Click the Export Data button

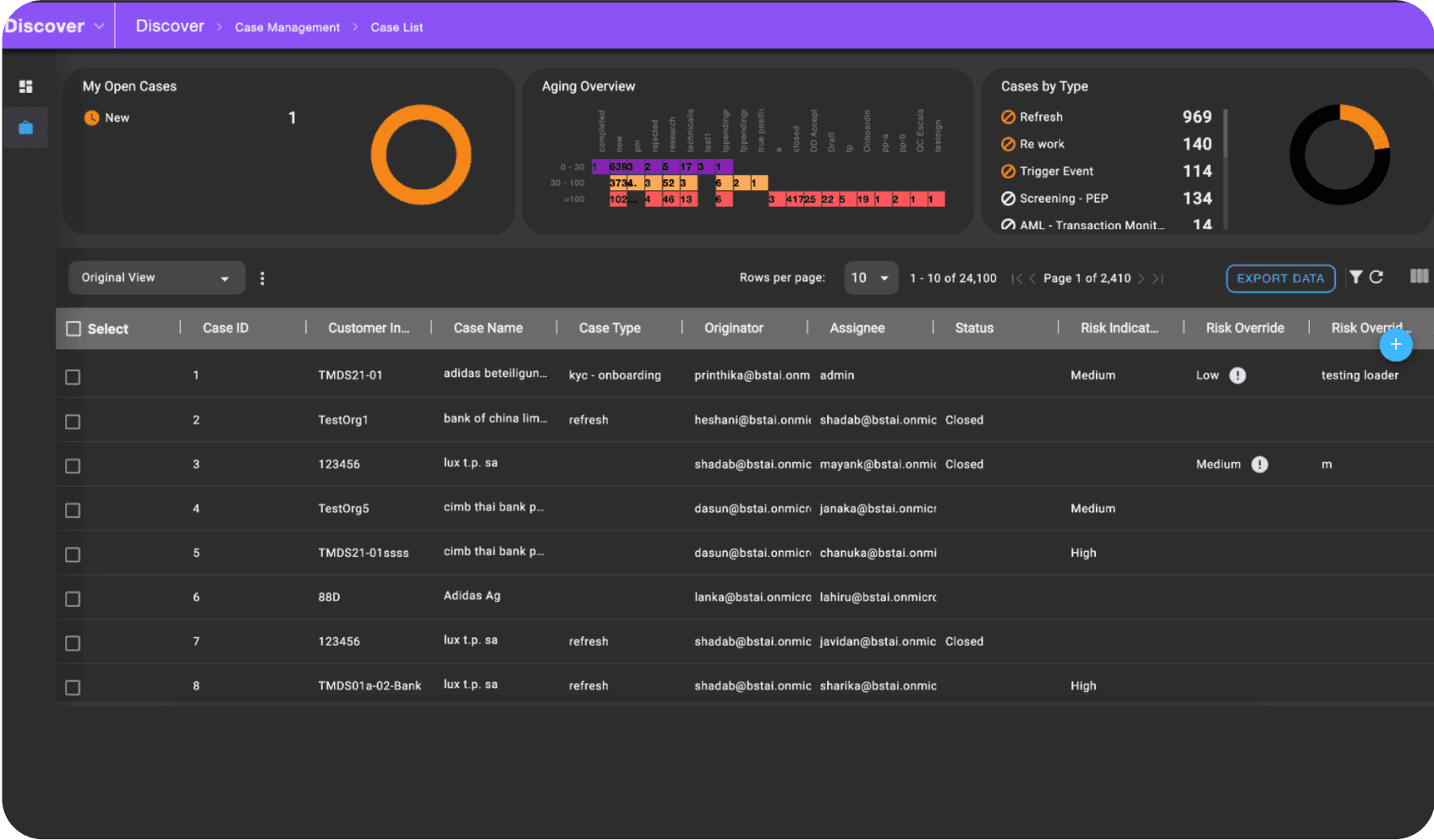point(1280,278)
